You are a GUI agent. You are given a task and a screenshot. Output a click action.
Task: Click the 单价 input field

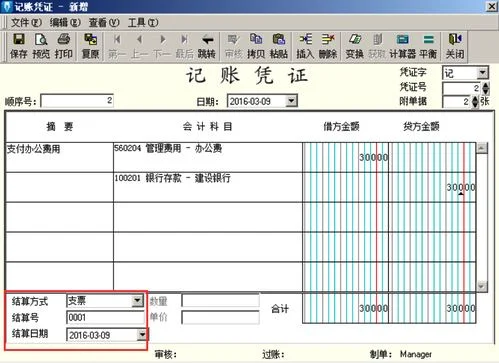coord(220,317)
